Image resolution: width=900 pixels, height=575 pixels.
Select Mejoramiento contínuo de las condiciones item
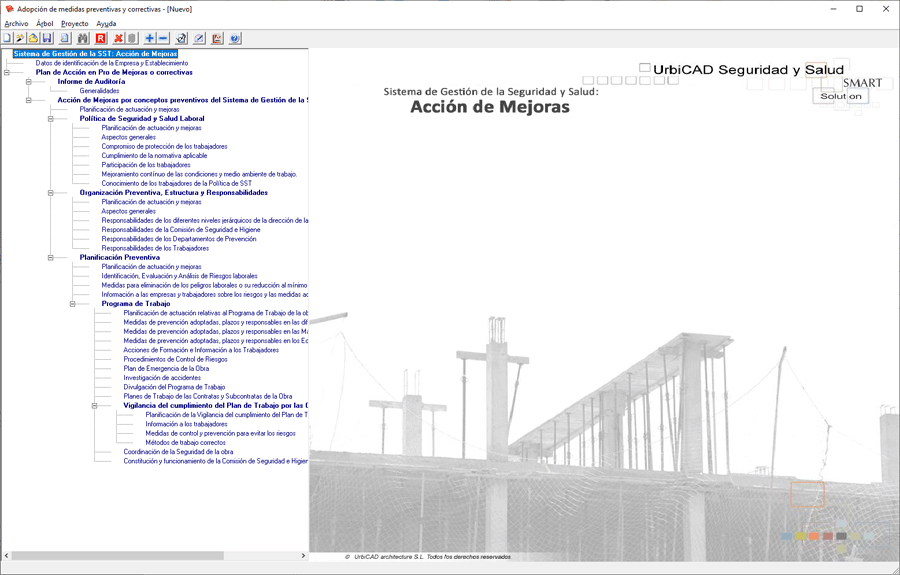[199, 174]
